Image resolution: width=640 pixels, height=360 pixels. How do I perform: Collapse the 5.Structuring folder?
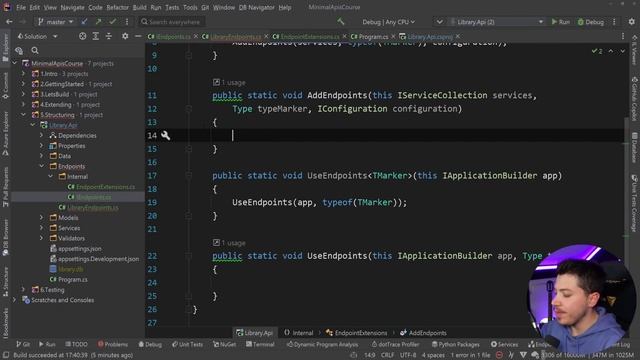click(x=23, y=115)
